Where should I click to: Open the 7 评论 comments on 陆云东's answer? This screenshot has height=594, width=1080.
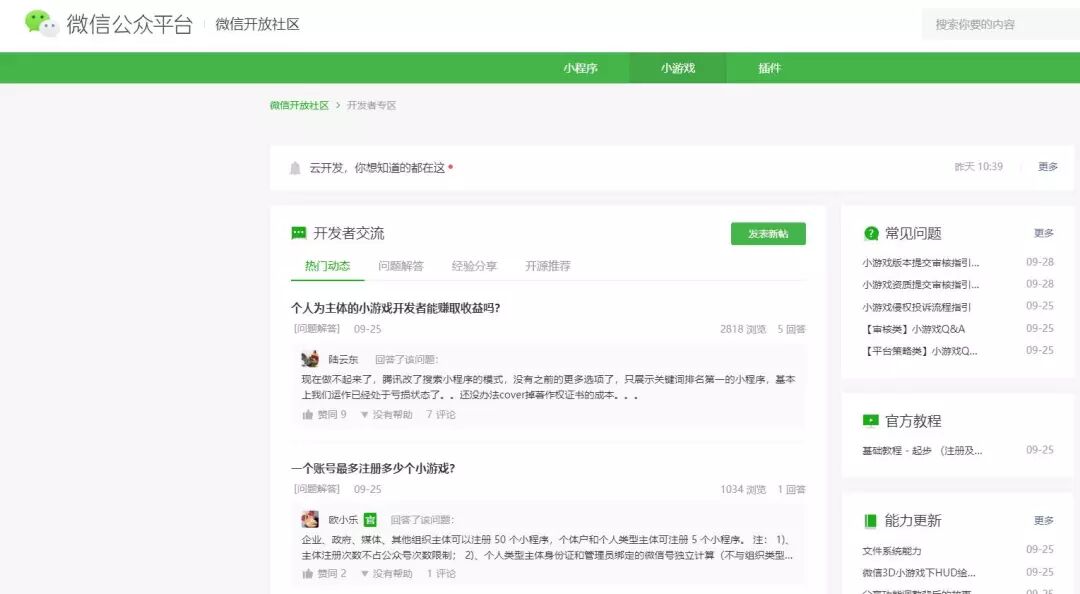click(441, 414)
